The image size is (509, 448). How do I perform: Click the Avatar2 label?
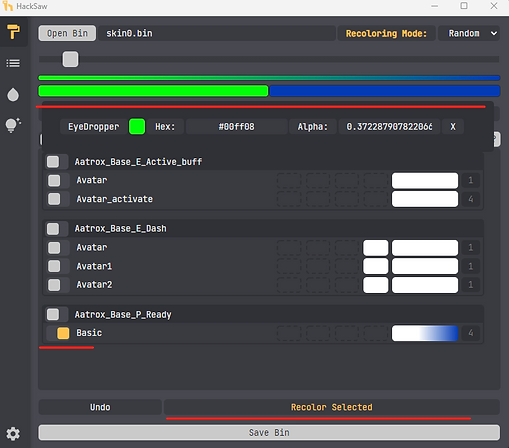[94, 285]
